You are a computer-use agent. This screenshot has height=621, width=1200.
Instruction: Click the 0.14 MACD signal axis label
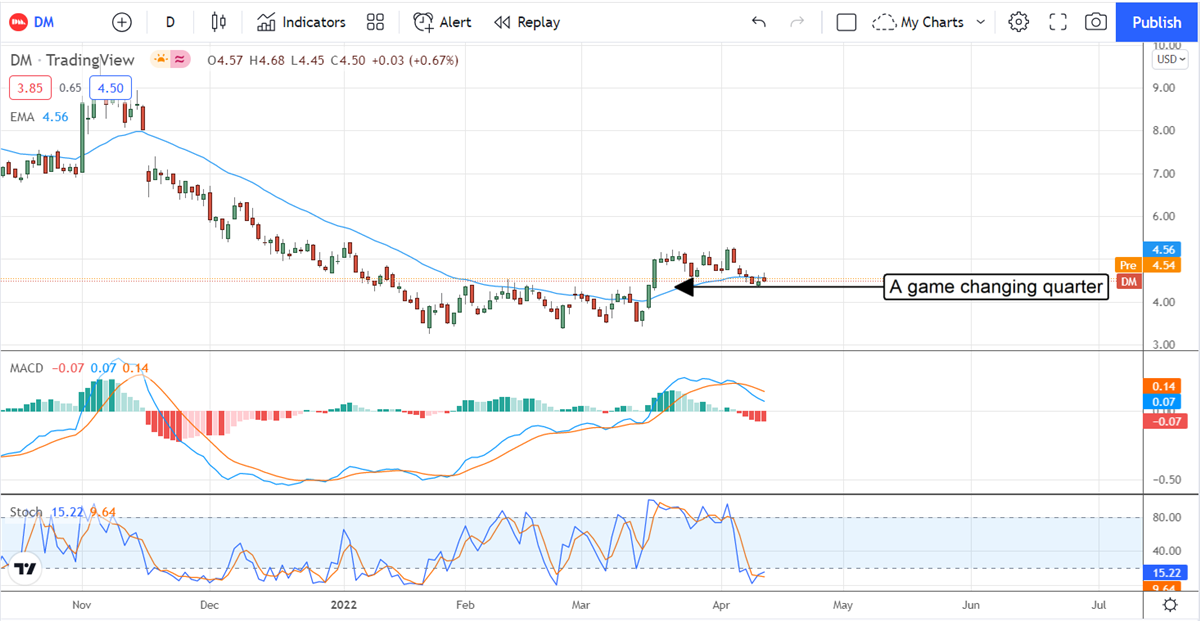pos(1163,385)
